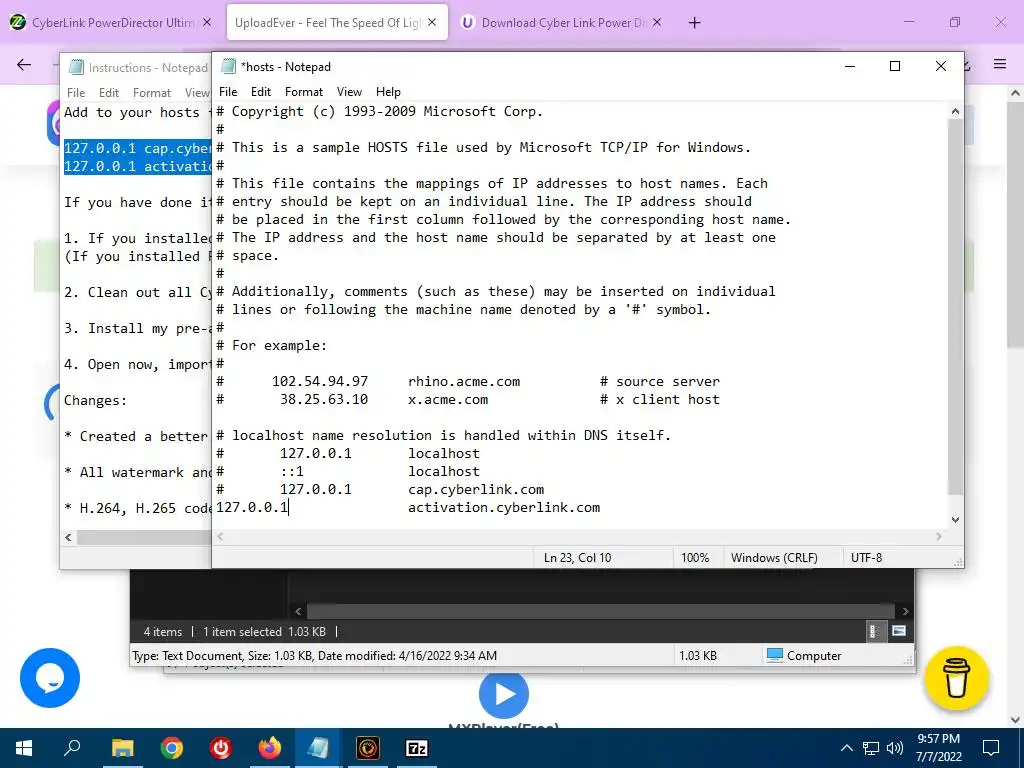Click the hosts Notepad title icon

(228, 67)
